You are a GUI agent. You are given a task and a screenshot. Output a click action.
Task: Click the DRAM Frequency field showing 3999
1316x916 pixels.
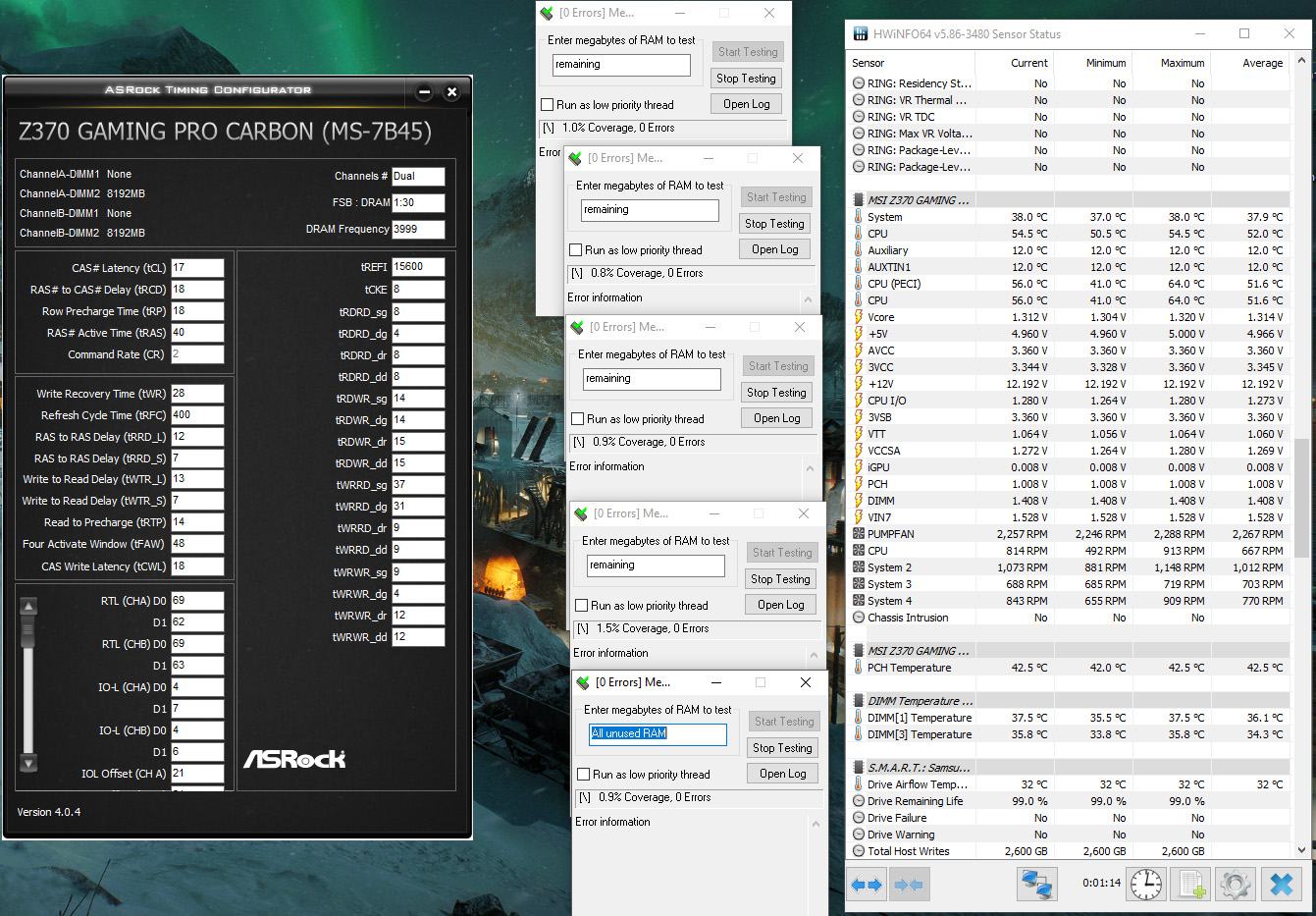(x=418, y=230)
